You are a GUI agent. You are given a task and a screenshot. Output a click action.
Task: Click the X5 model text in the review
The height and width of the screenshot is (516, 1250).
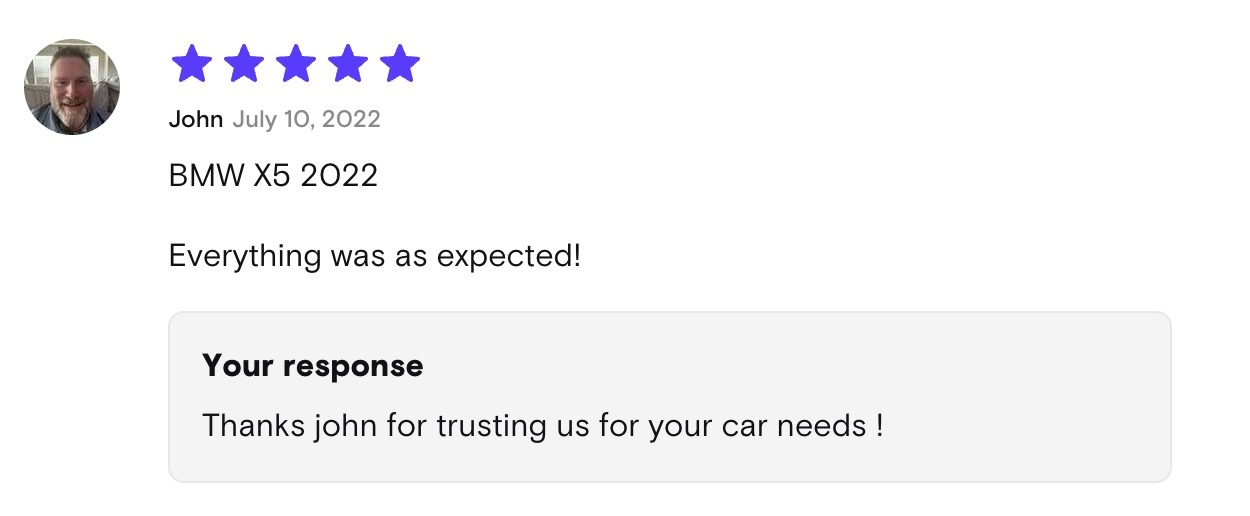pos(271,176)
